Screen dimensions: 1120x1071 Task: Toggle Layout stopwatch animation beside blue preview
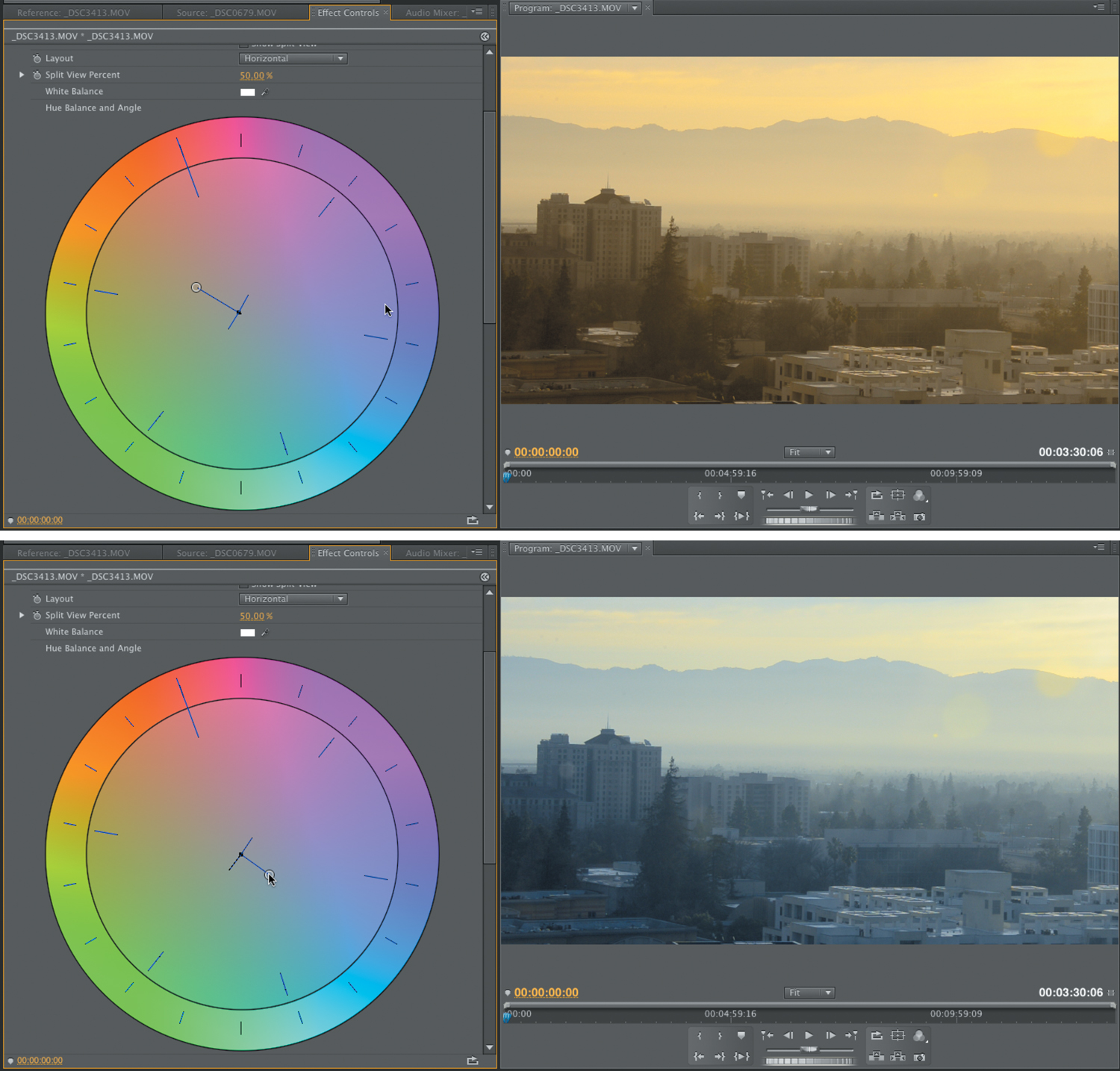(37, 599)
